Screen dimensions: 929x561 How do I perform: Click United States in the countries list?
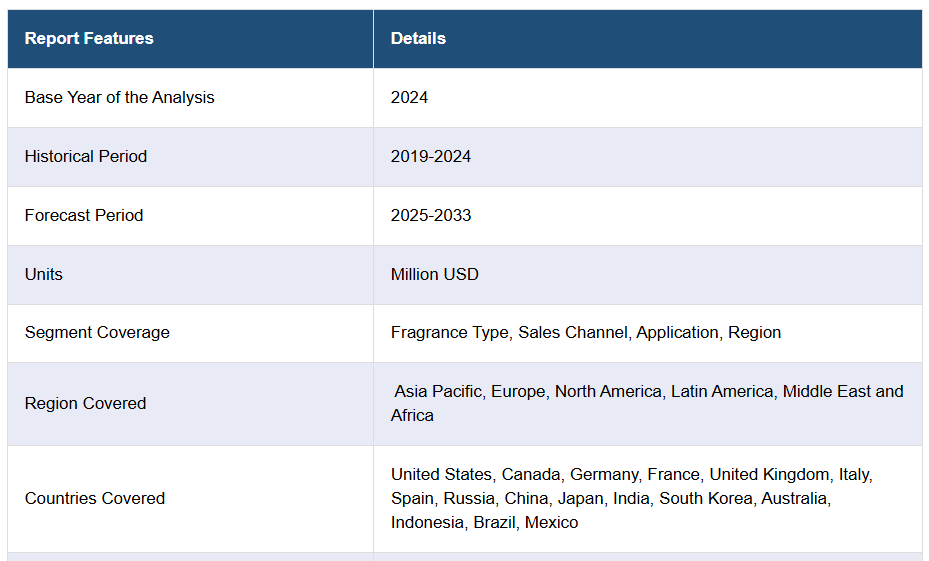pyautogui.click(x=441, y=475)
